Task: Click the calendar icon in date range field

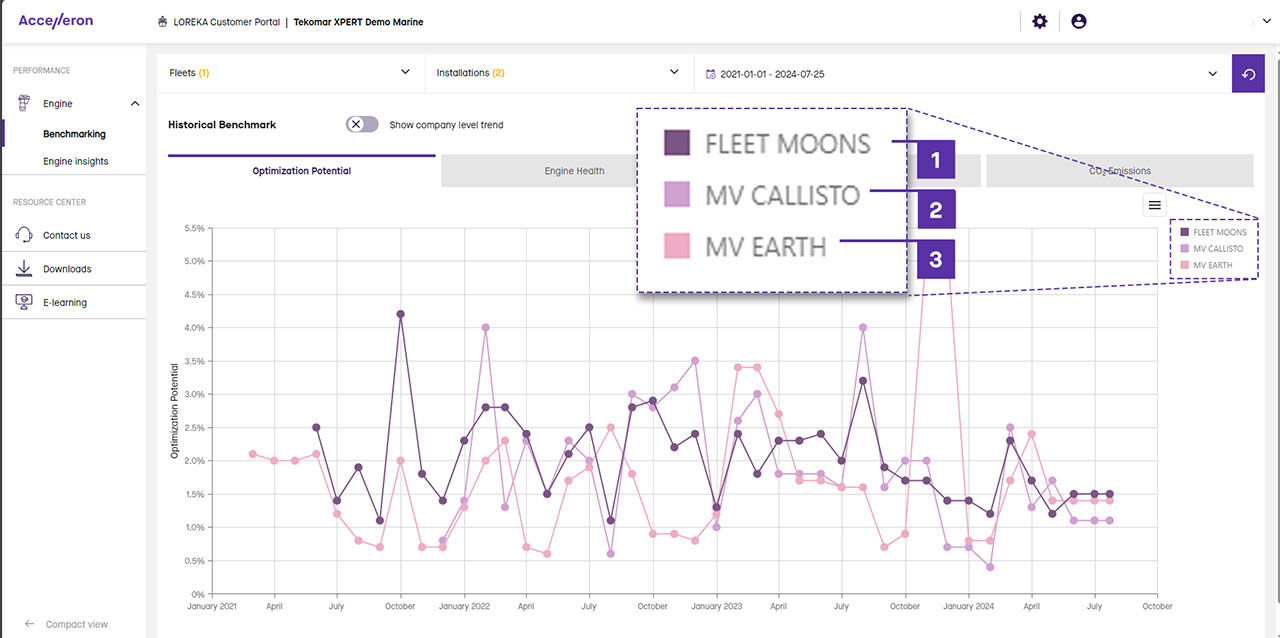Action: [711, 74]
